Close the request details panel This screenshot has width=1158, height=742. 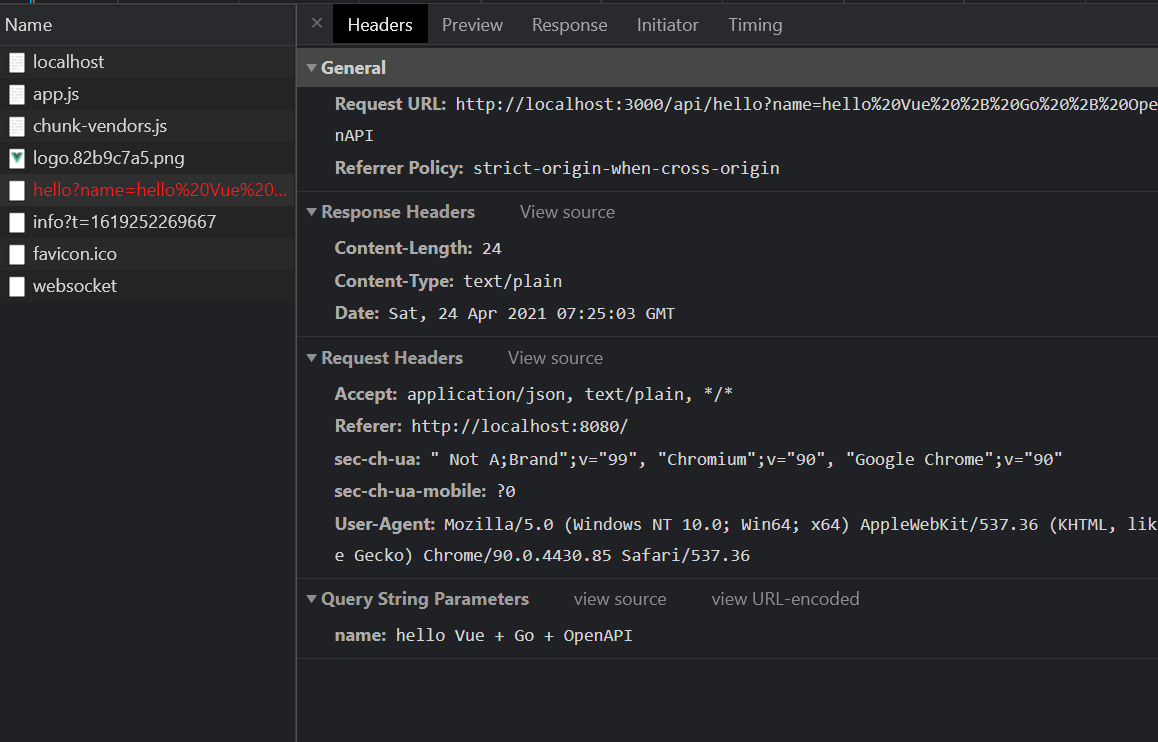point(317,24)
